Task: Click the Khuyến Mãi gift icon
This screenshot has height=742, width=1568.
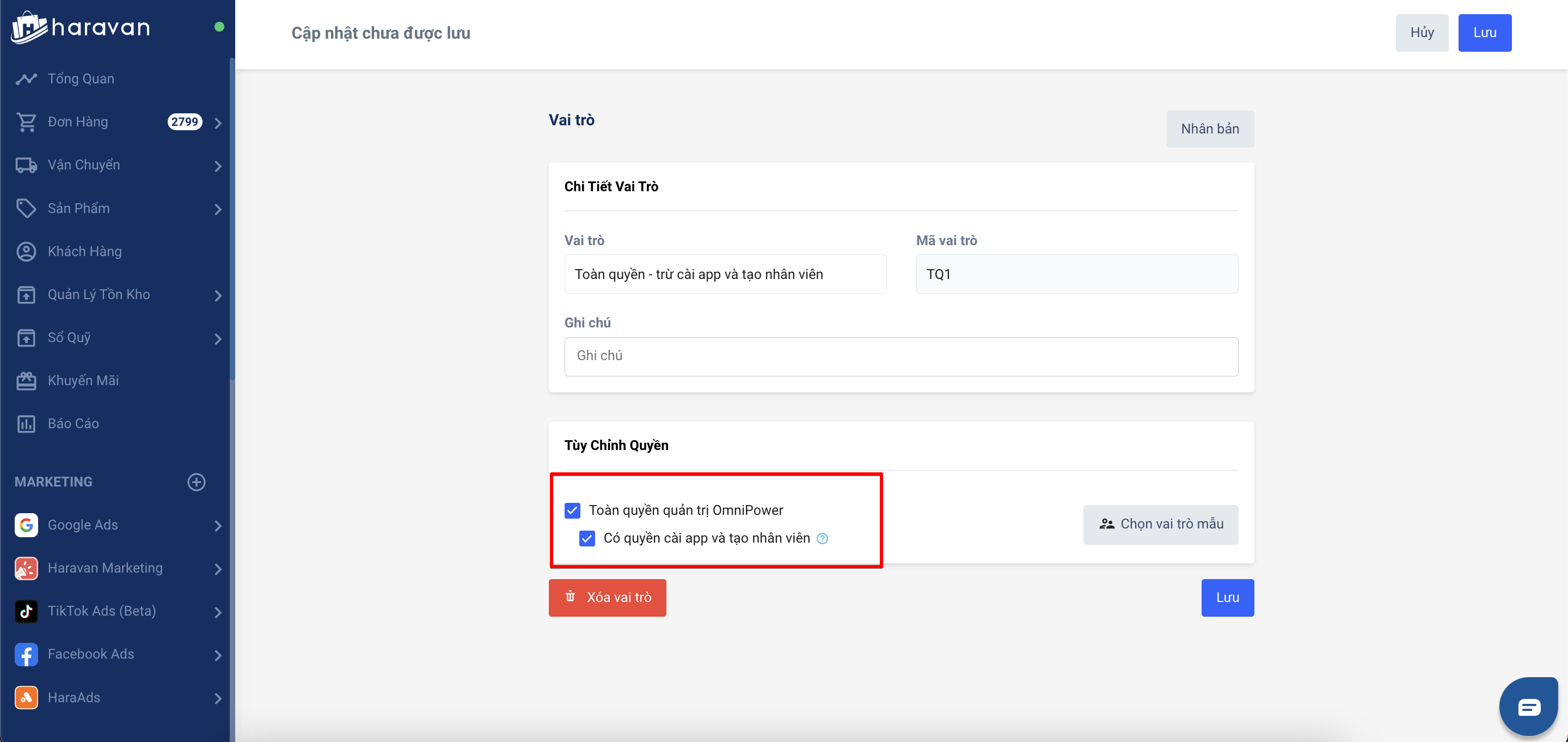Action: click(26, 381)
